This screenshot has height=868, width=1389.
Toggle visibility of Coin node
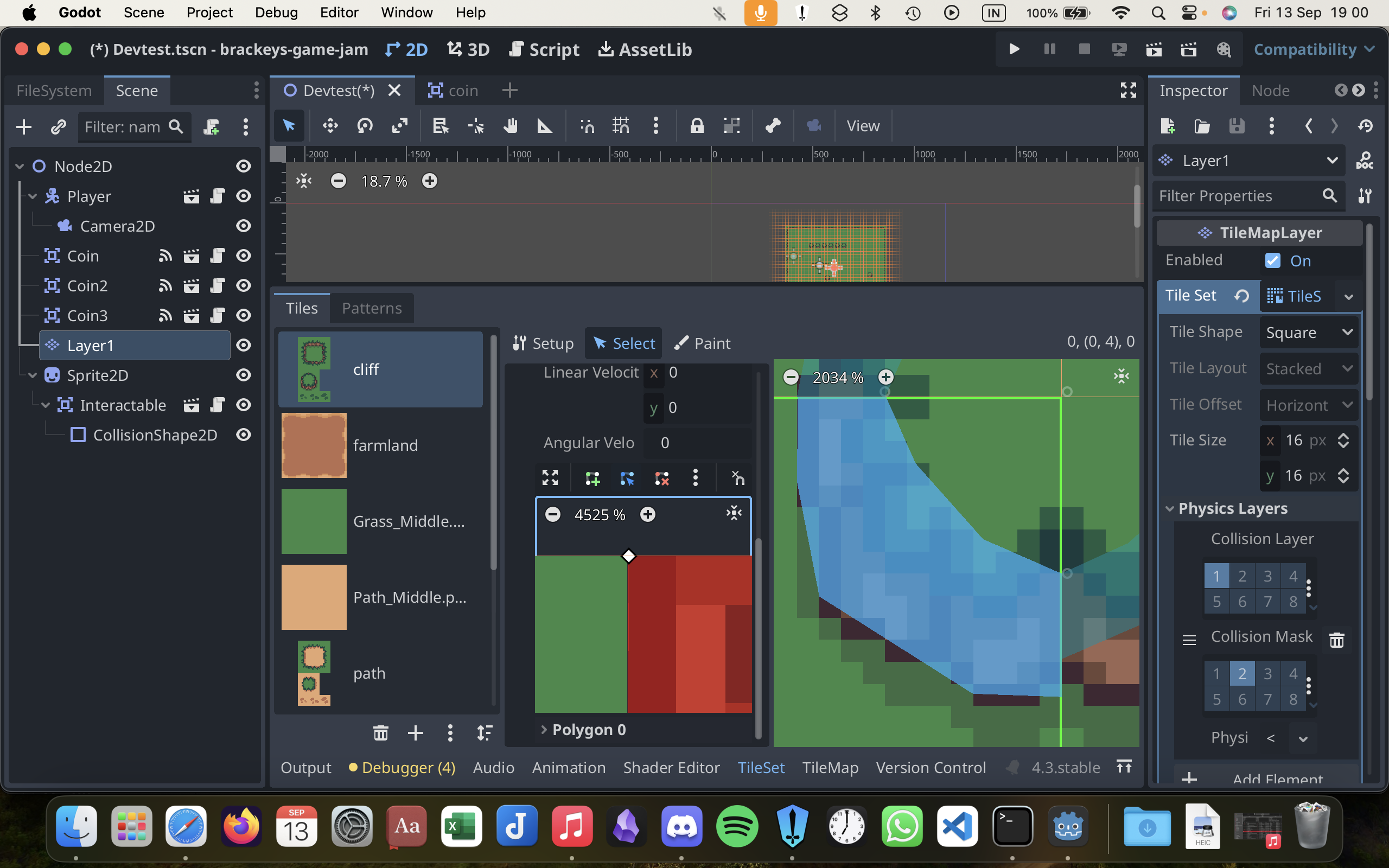[x=244, y=256]
